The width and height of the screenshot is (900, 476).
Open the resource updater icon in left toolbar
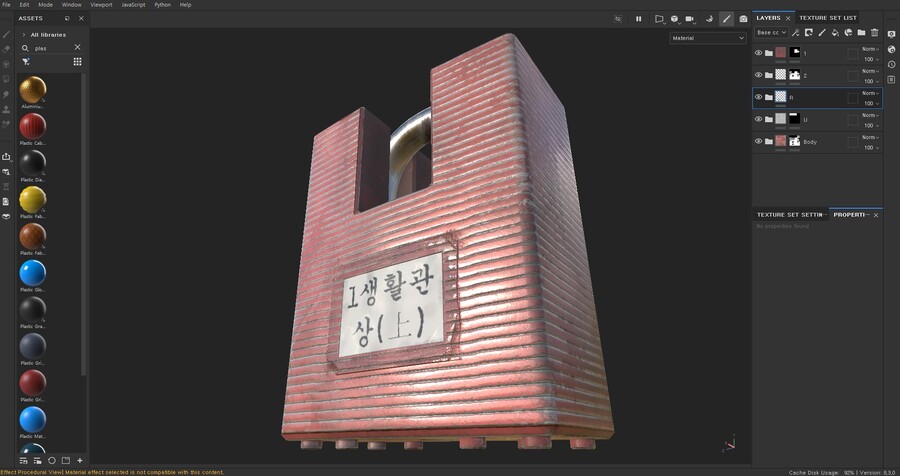coord(6,172)
